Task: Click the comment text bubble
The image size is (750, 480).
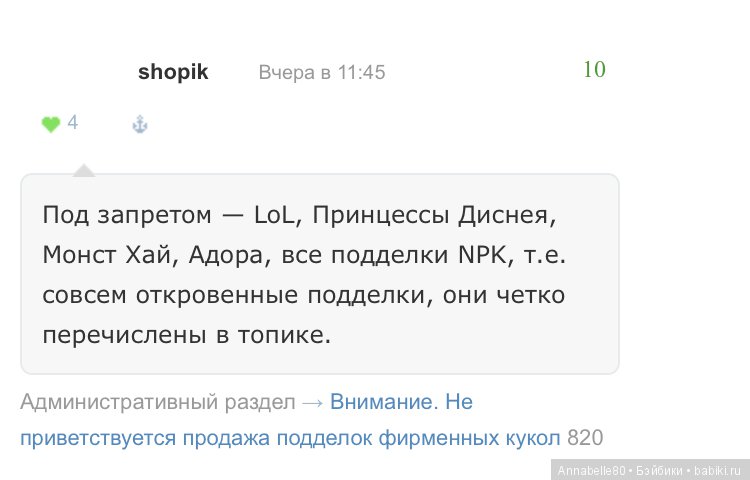Action: coord(320,274)
